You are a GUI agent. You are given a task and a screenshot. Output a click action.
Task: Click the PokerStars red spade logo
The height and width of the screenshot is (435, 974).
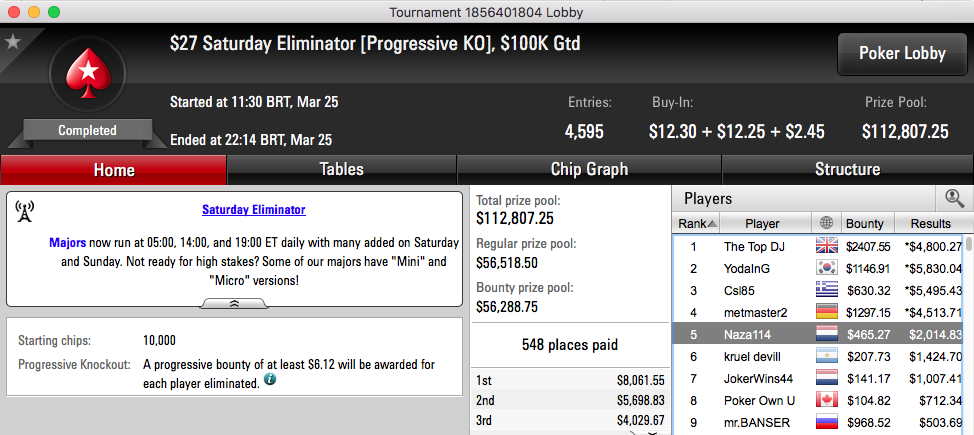click(88, 75)
